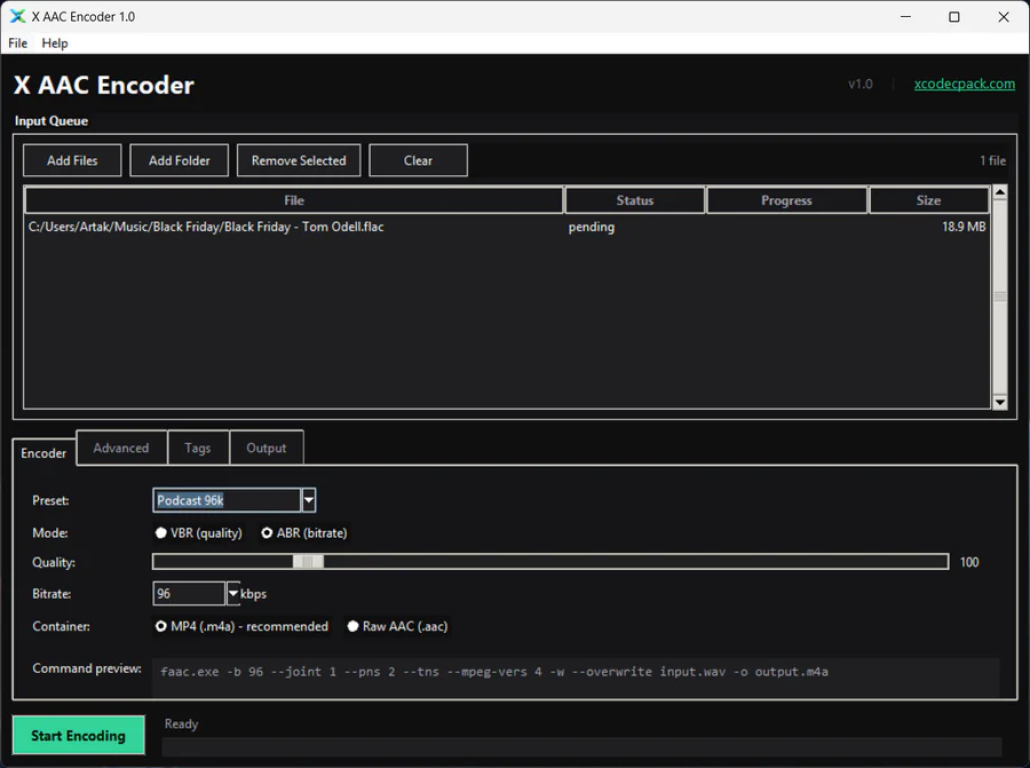Open the Output tab
Screen dimensions: 1030x768
pos(266,448)
